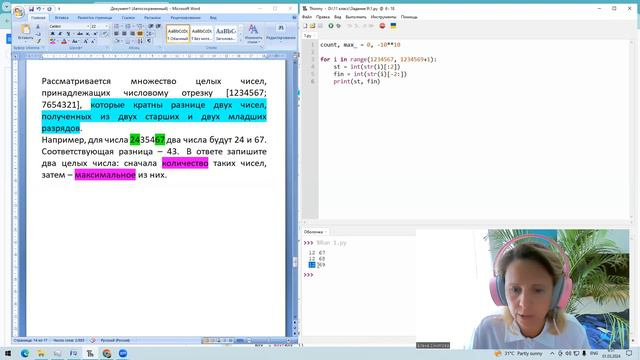
Task: Open Microsoft Edge from taskbar
Action: tap(24, 353)
